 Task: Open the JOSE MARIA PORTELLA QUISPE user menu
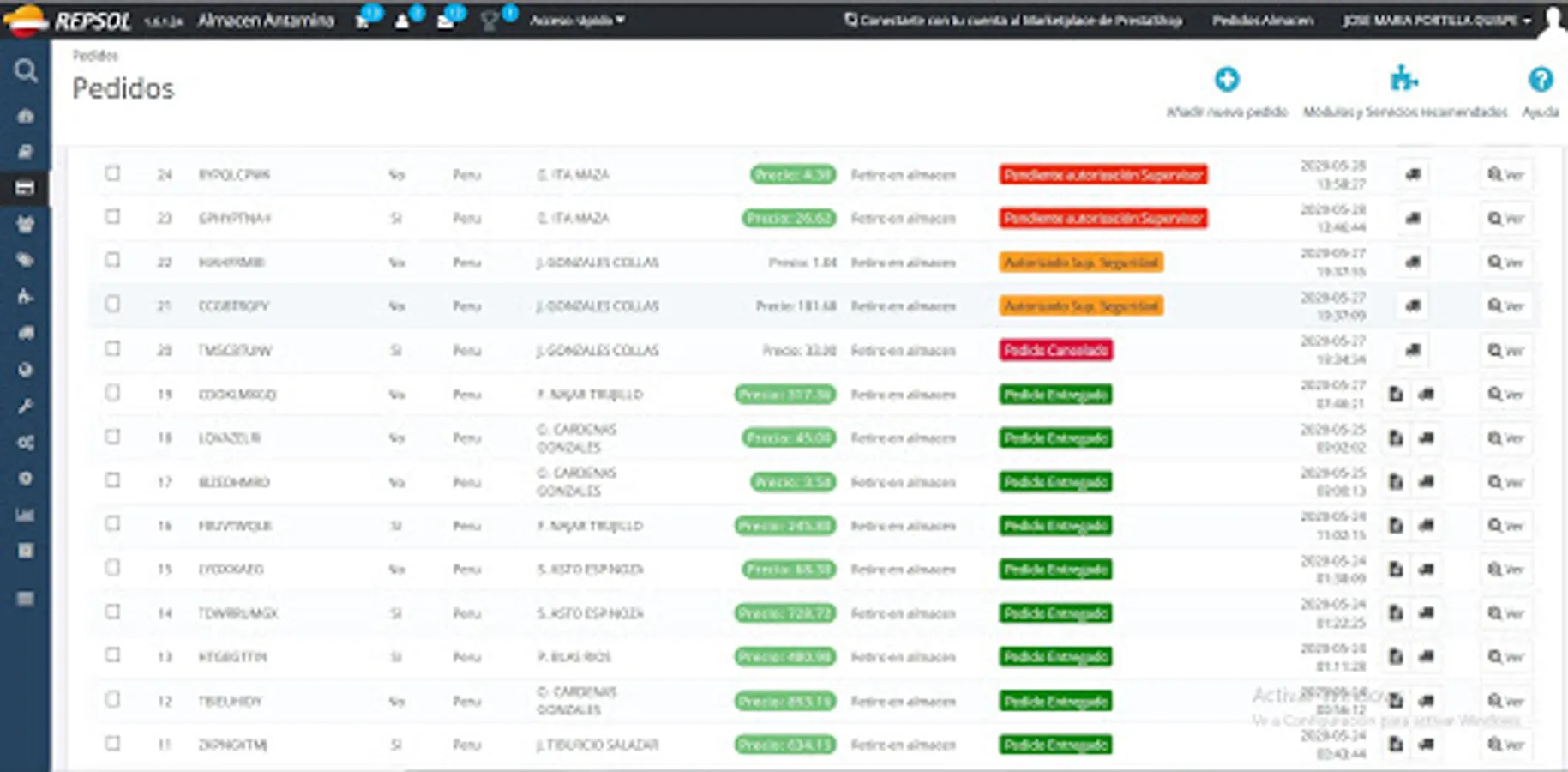[x=1436, y=21]
